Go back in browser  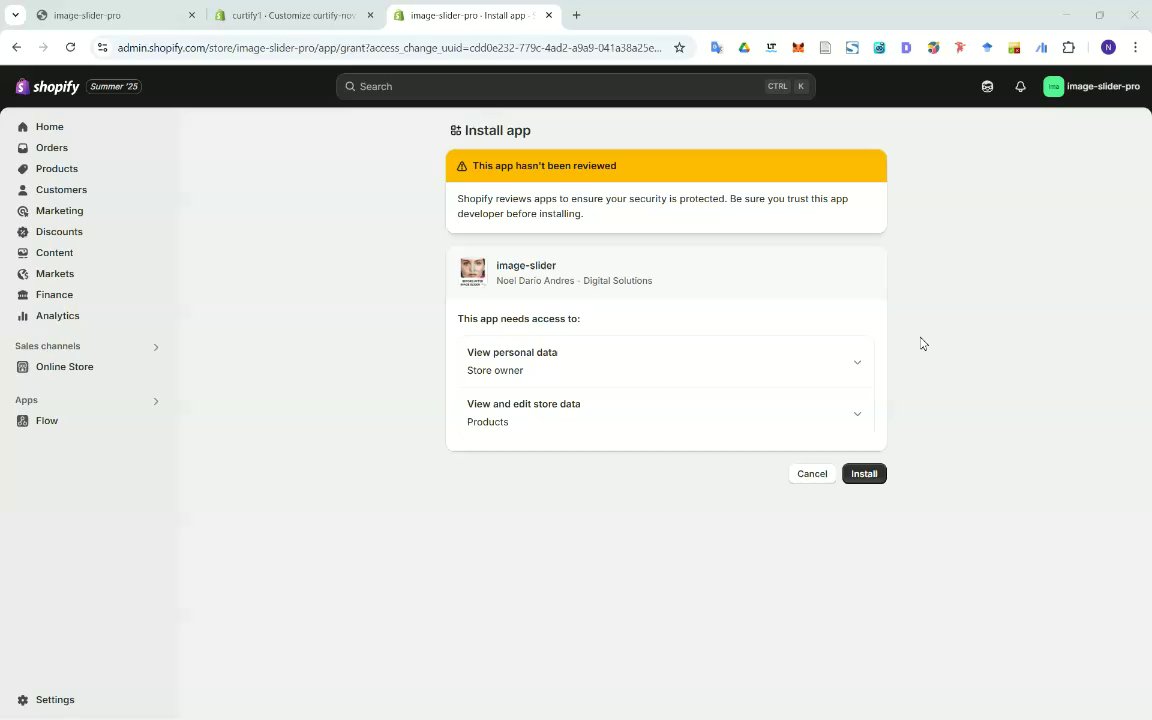pos(17,48)
